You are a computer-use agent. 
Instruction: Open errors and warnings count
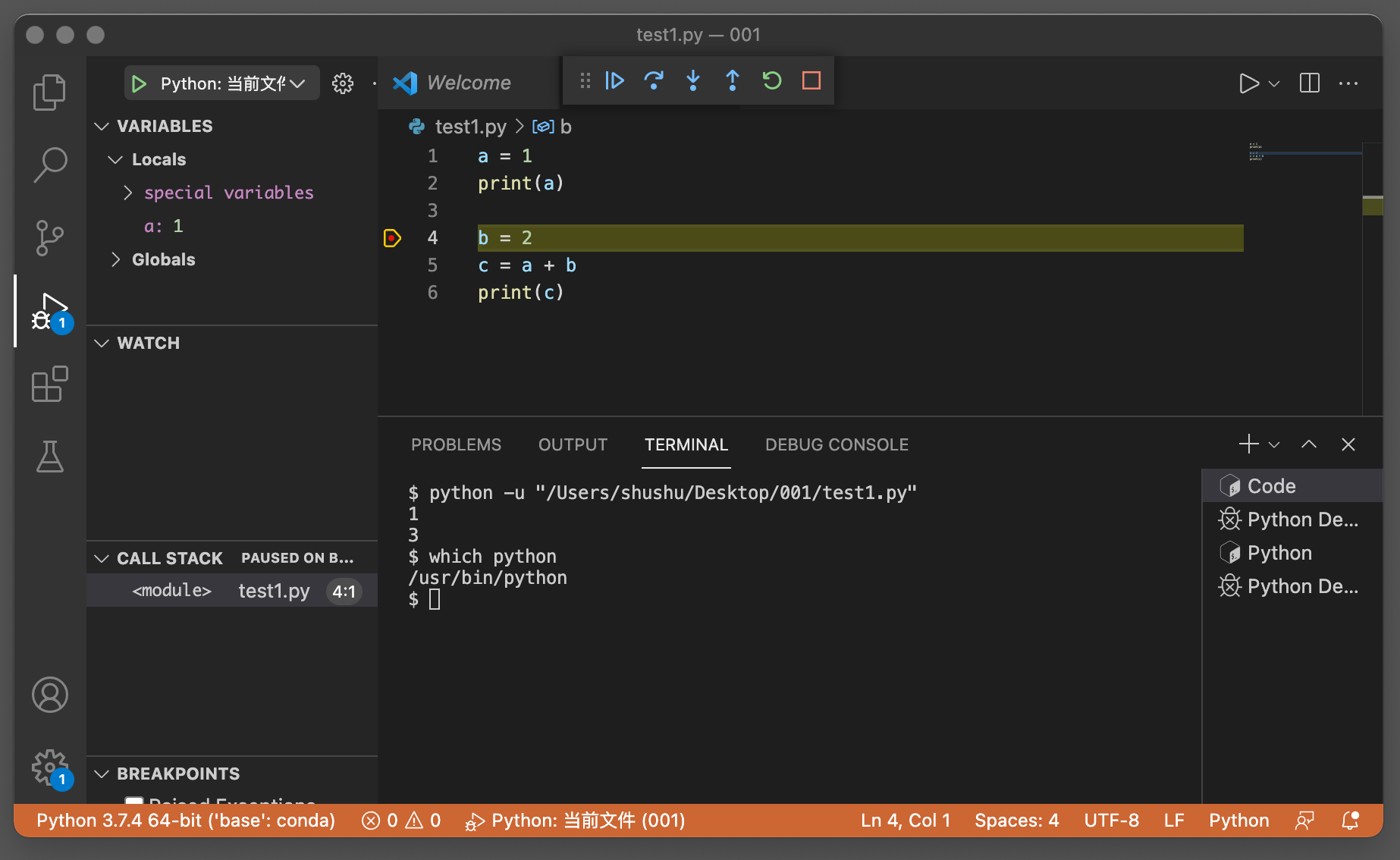401,821
